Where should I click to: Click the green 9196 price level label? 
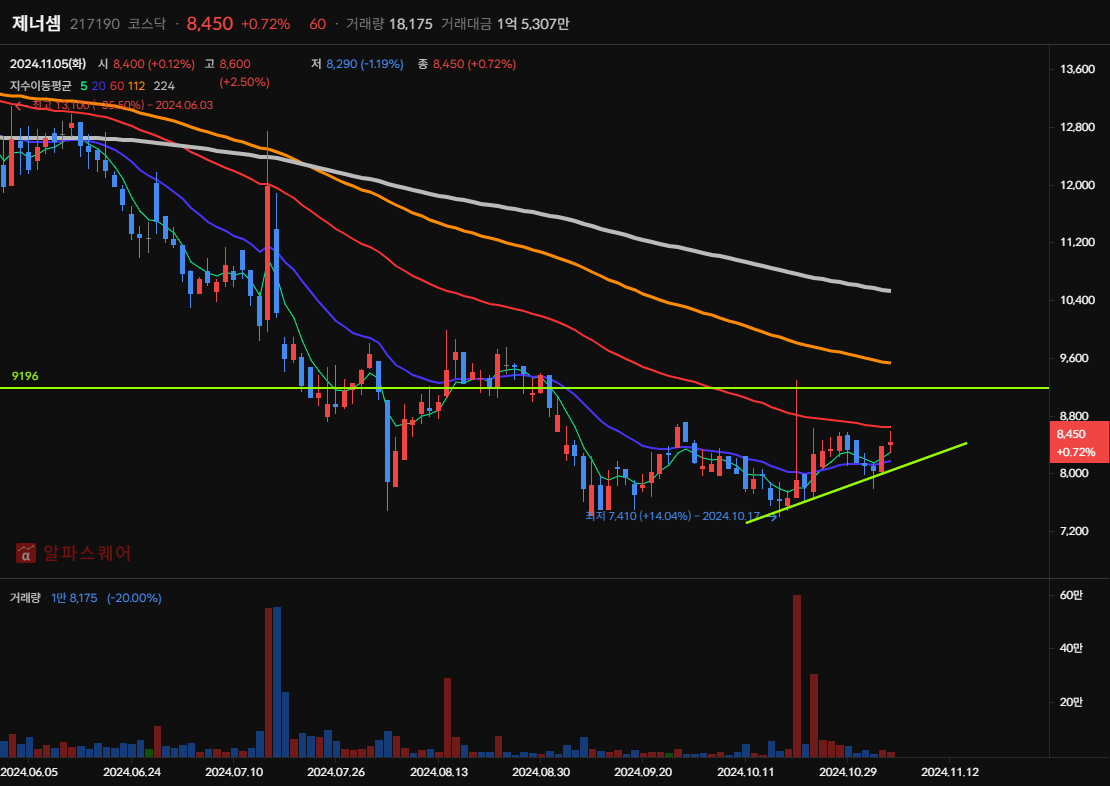click(x=25, y=376)
